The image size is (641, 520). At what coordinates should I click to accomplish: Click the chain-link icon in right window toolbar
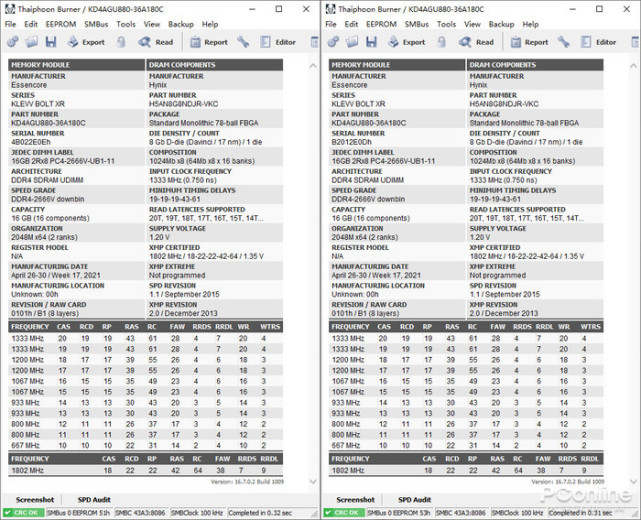coord(333,42)
